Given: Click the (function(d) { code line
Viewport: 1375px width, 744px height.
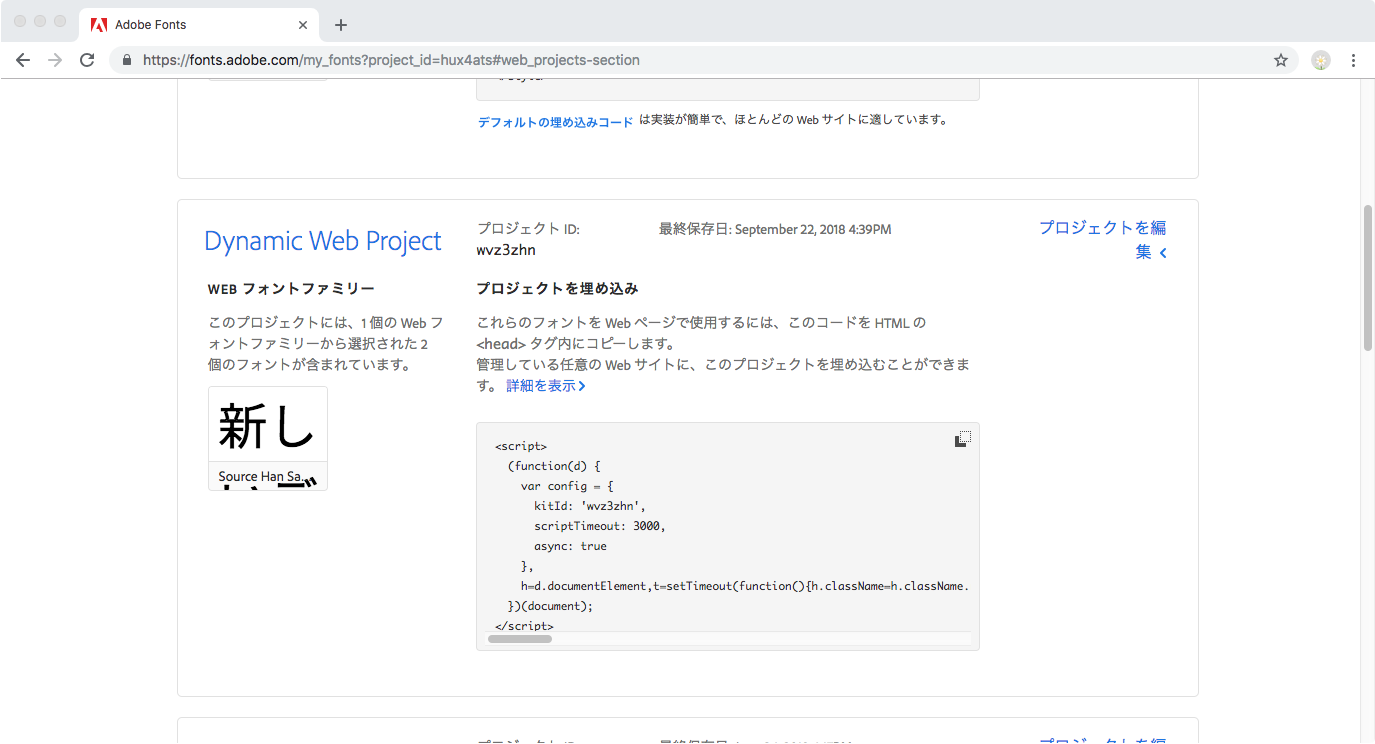Looking at the screenshot, I should point(554,466).
